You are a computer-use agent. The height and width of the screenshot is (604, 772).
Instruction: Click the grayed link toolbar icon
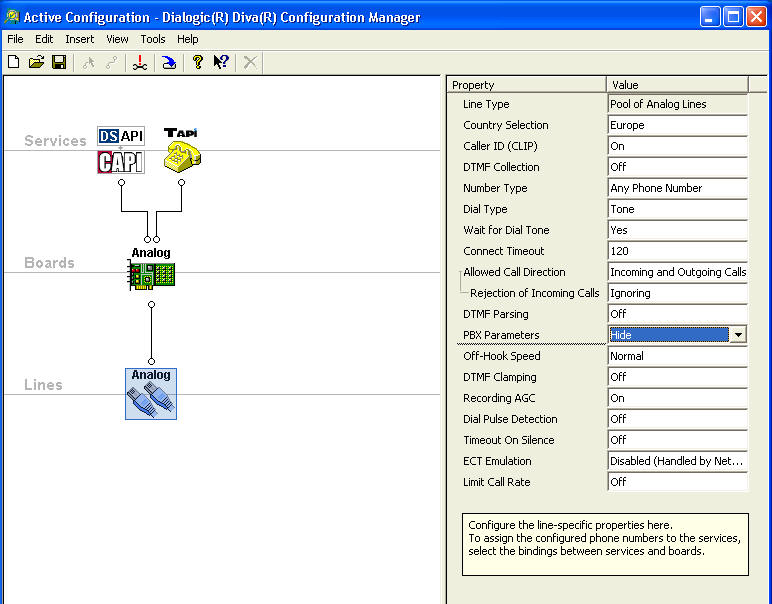[112, 63]
